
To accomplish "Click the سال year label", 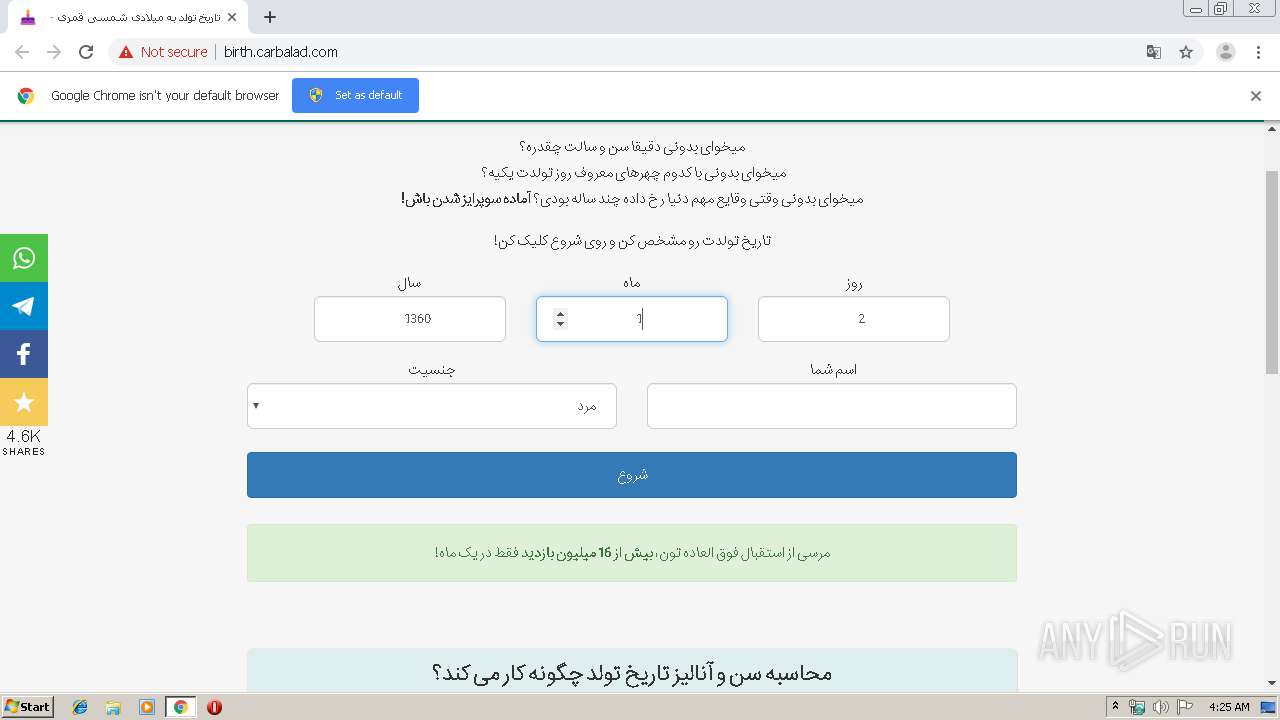I will pos(410,283).
